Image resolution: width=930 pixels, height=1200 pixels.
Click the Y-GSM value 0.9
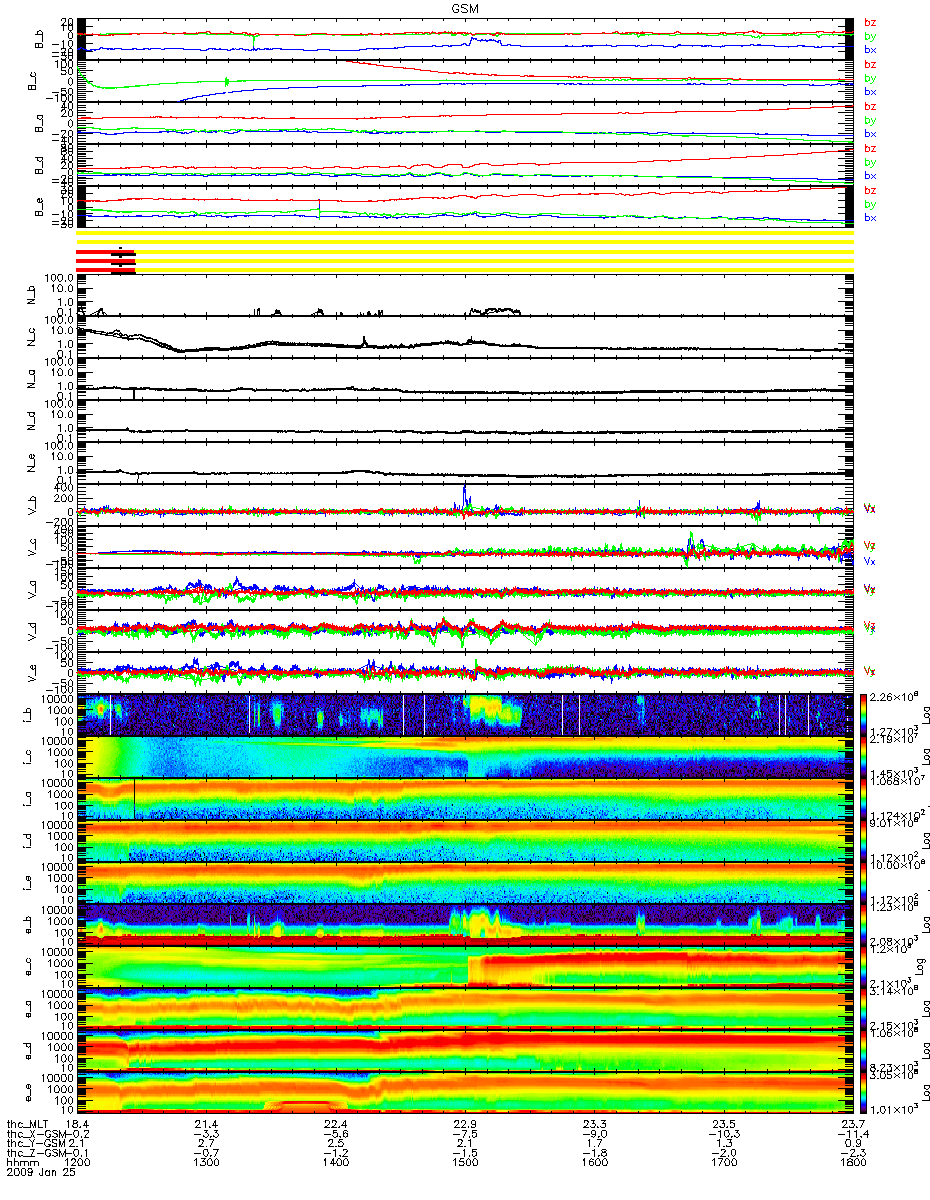[x=852, y=1143]
